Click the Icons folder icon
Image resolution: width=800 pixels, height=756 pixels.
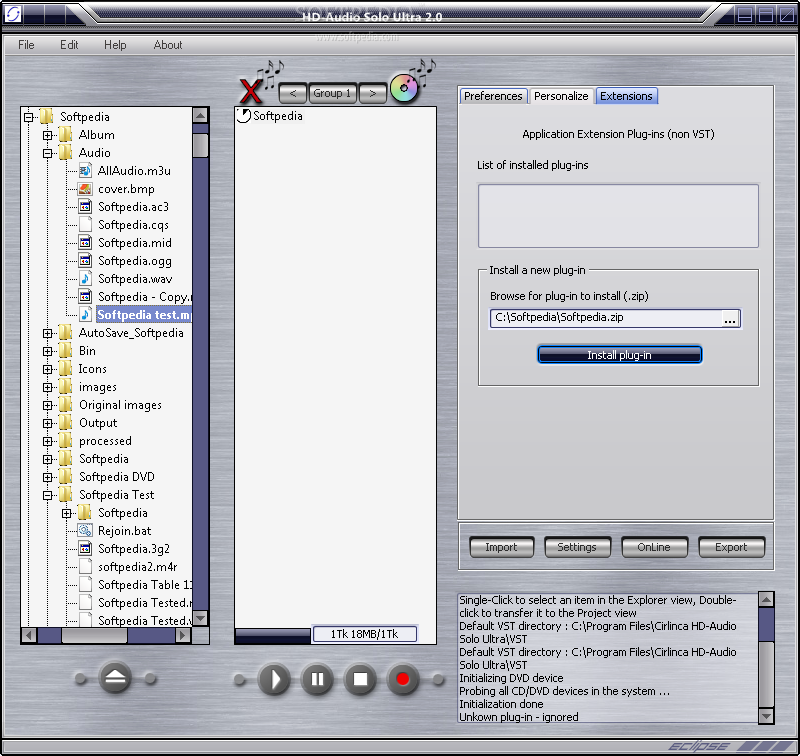tap(65, 369)
